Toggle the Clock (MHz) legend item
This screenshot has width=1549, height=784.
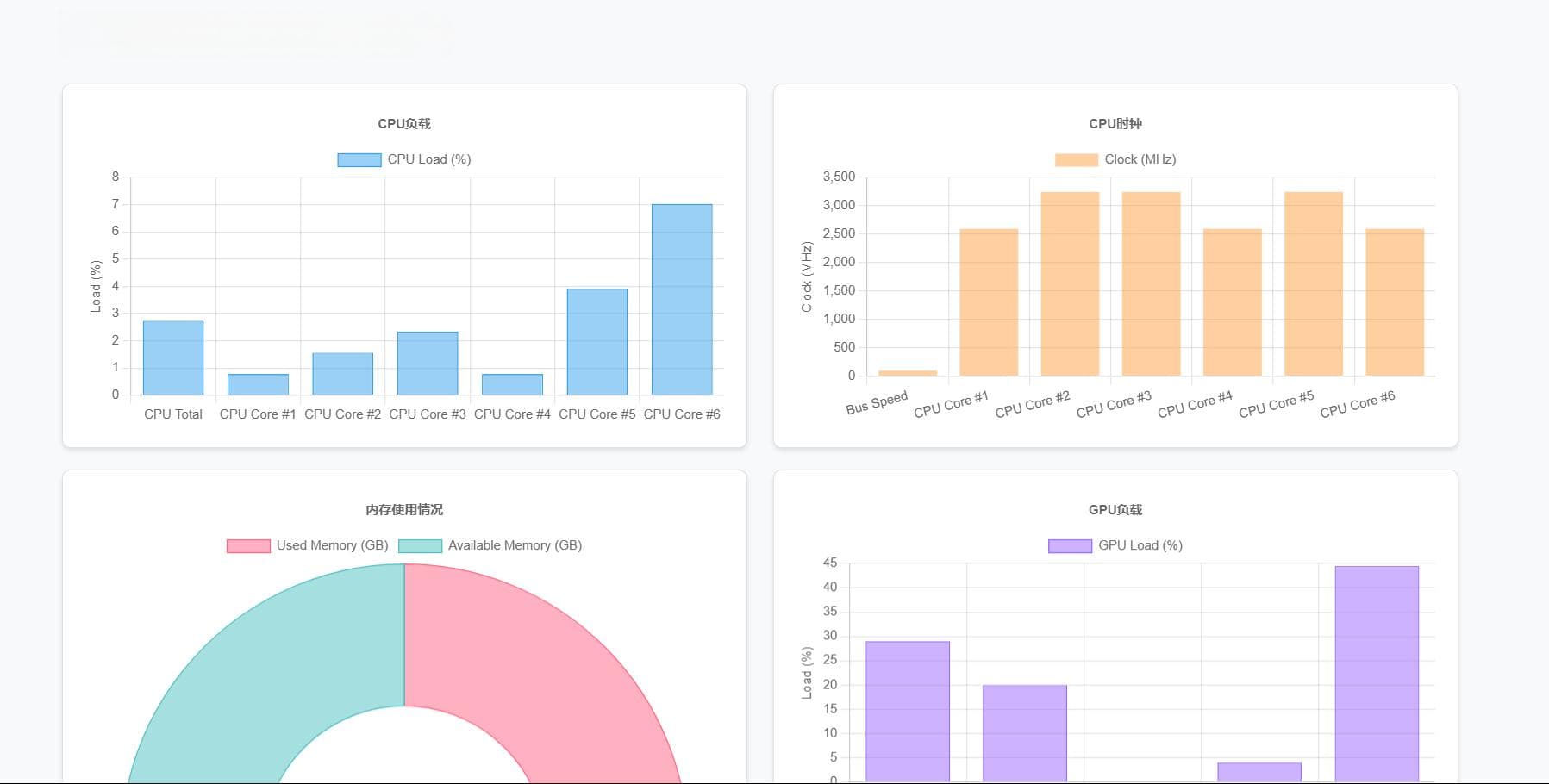pos(1115,159)
